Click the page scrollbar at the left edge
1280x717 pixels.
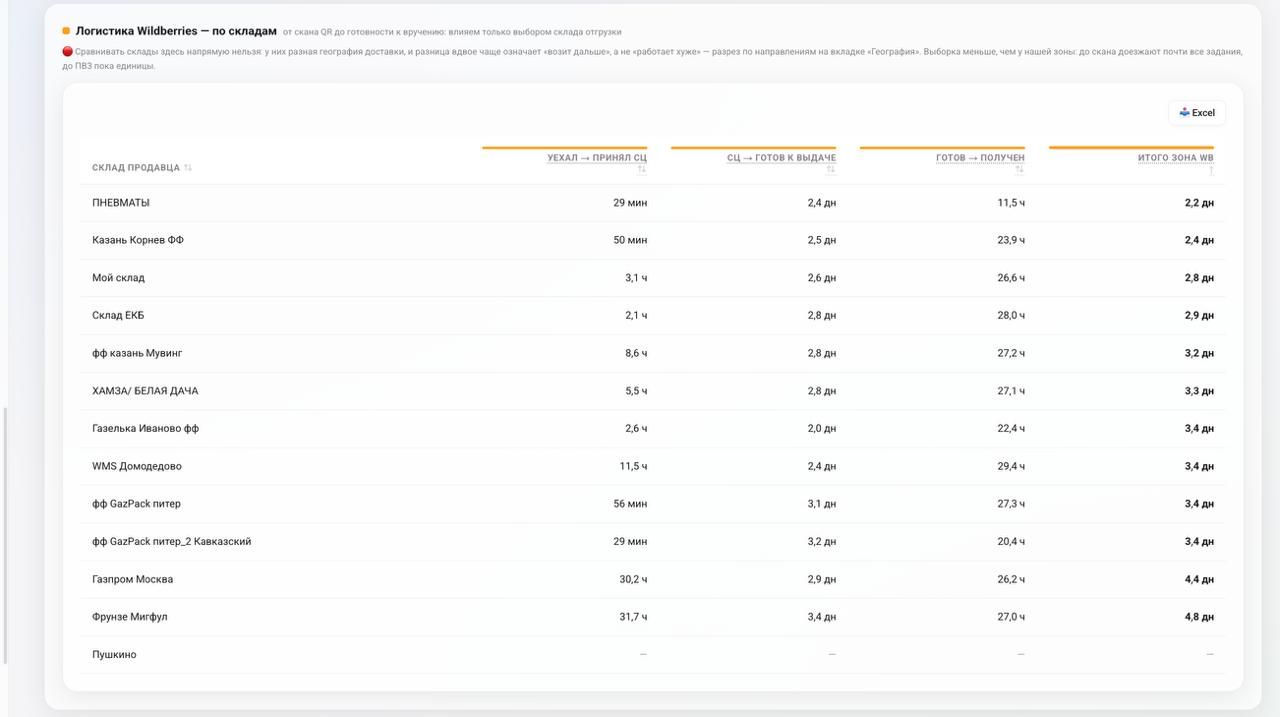pyautogui.click(x=5, y=535)
